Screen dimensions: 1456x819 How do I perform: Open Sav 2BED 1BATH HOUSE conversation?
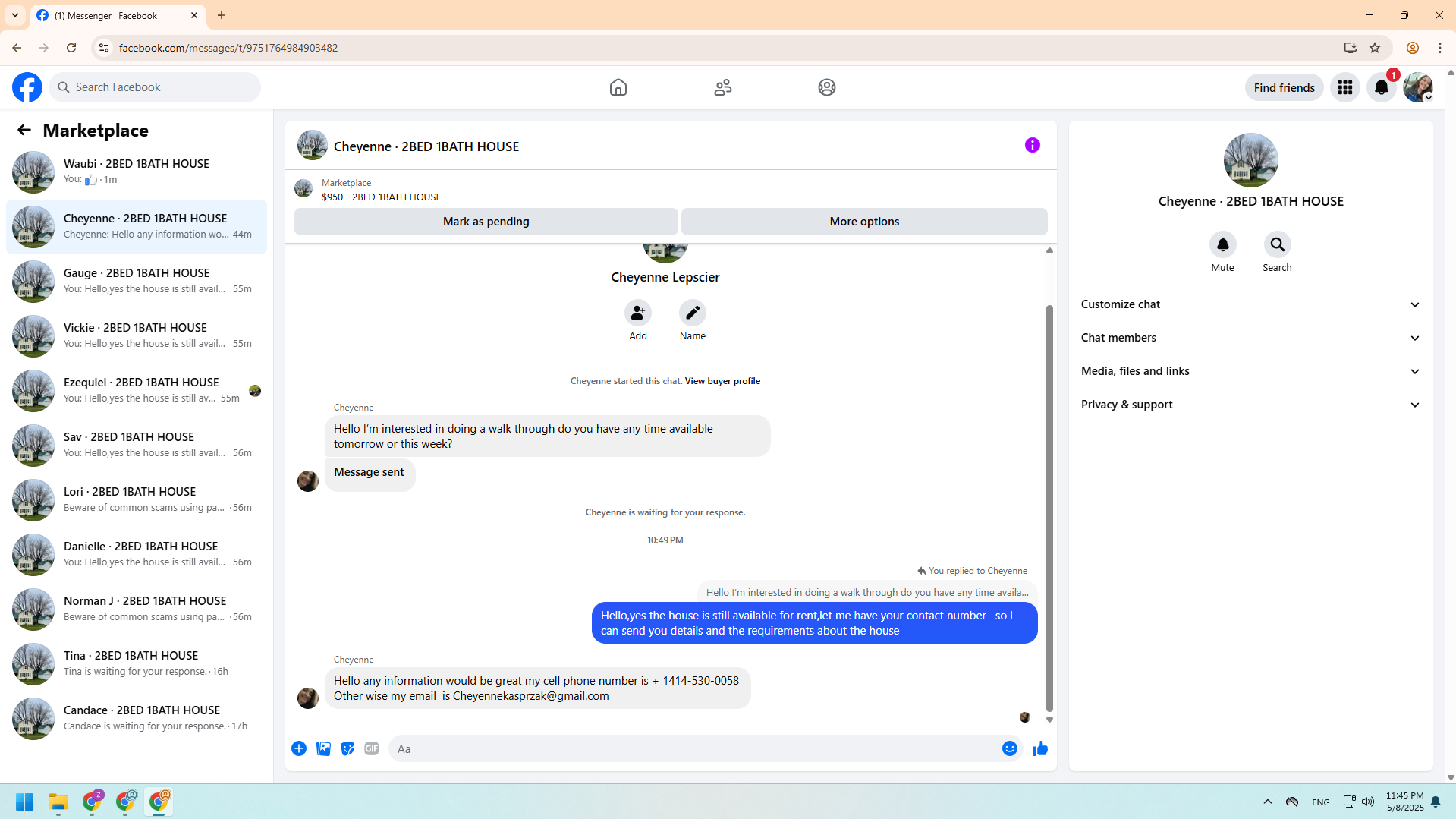[137, 446]
